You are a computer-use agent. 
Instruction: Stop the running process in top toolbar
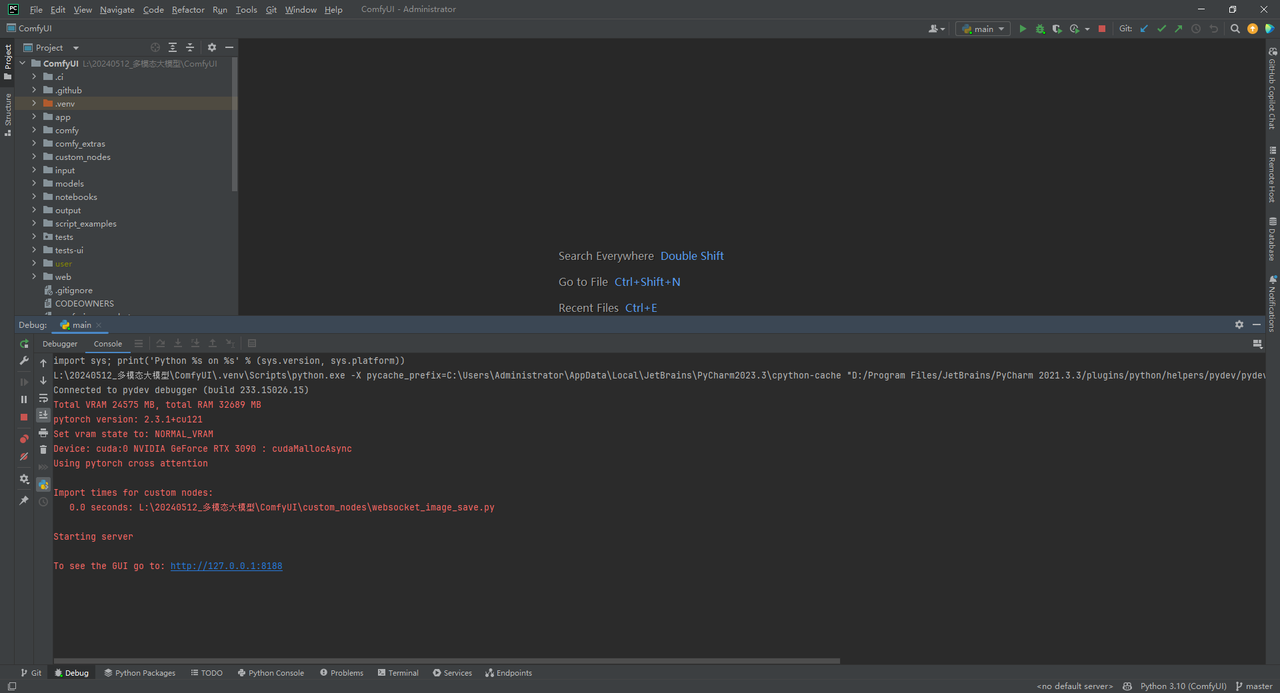pos(1102,29)
